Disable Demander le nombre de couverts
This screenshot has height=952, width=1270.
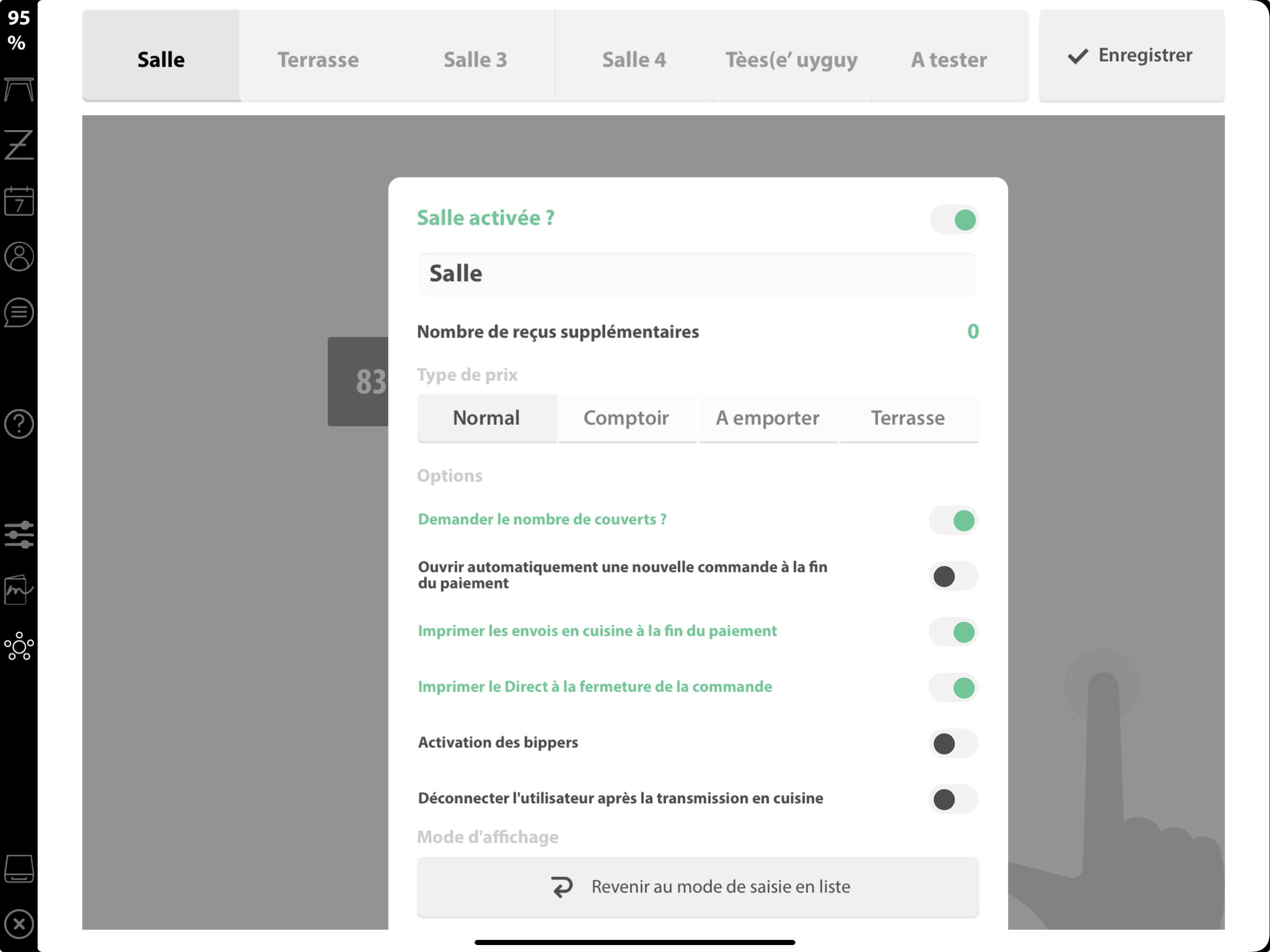tap(953, 520)
